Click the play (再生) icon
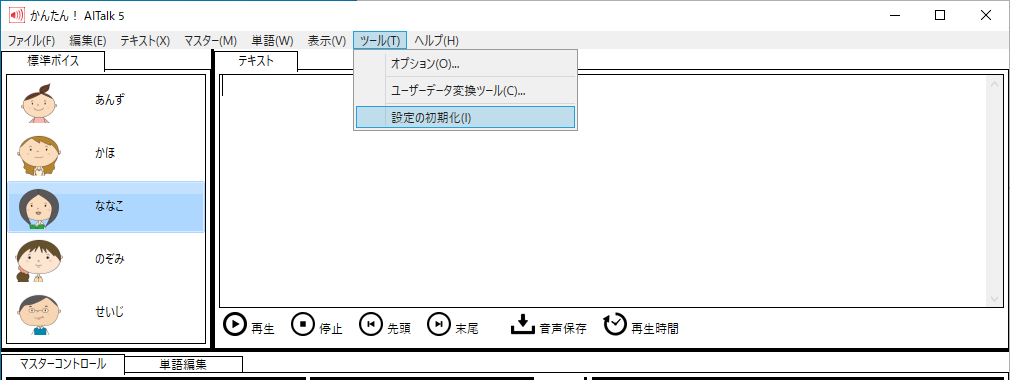 click(234, 324)
